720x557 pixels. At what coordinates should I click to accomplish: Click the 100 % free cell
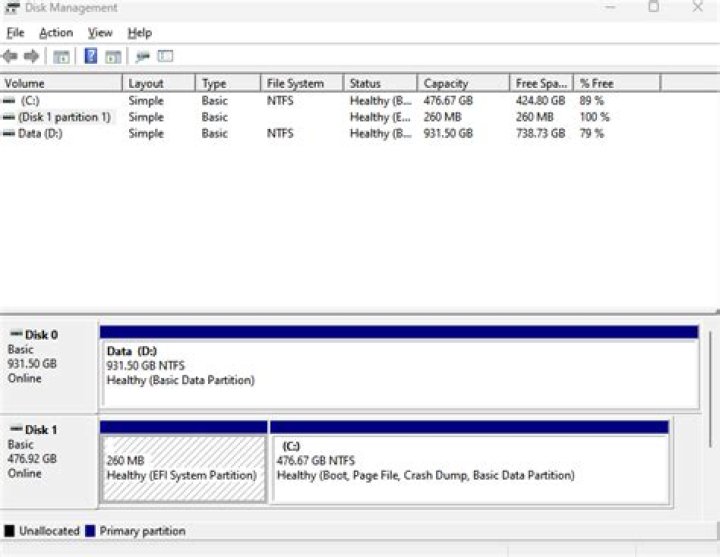pyautogui.click(x=594, y=117)
